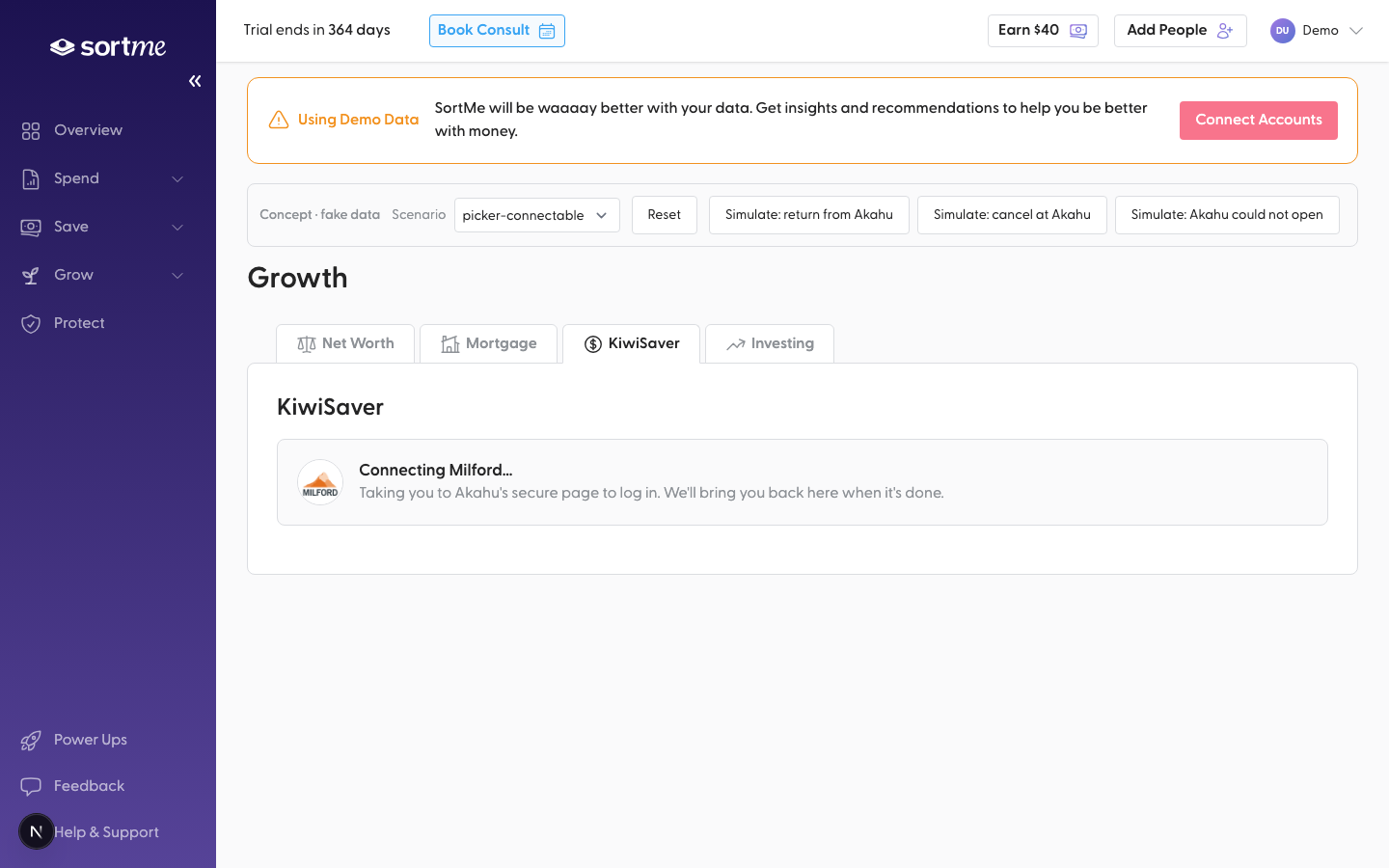Collapse the sidebar with double chevron

pos(195,81)
